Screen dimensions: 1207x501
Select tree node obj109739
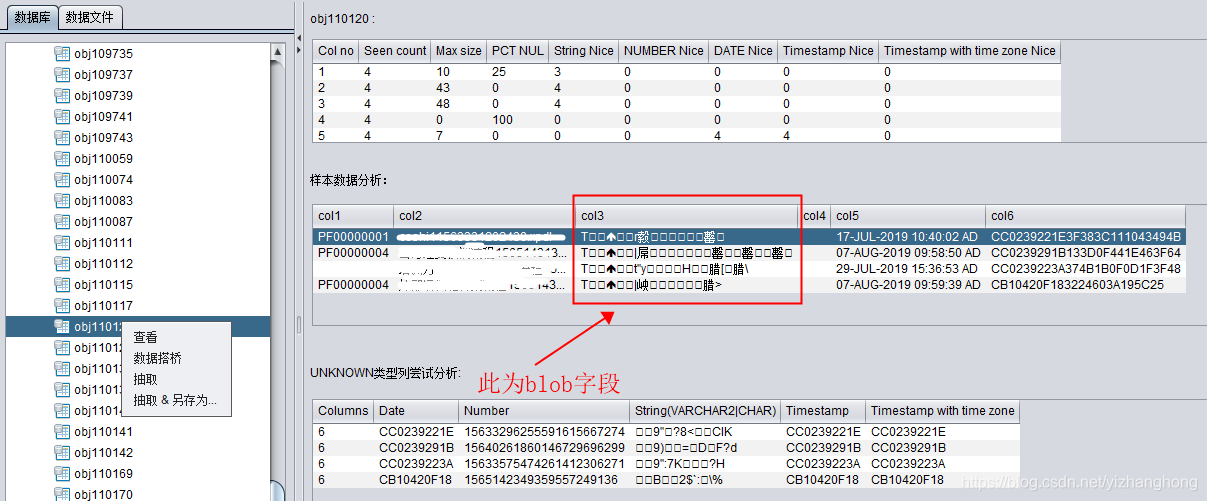(x=103, y=96)
